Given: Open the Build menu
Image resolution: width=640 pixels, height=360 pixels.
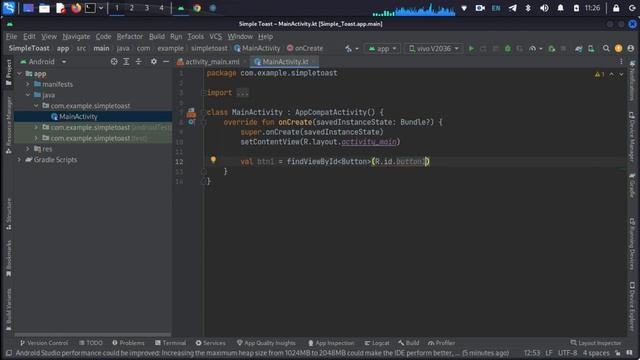Looking at the screenshot, I should coord(157,37).
